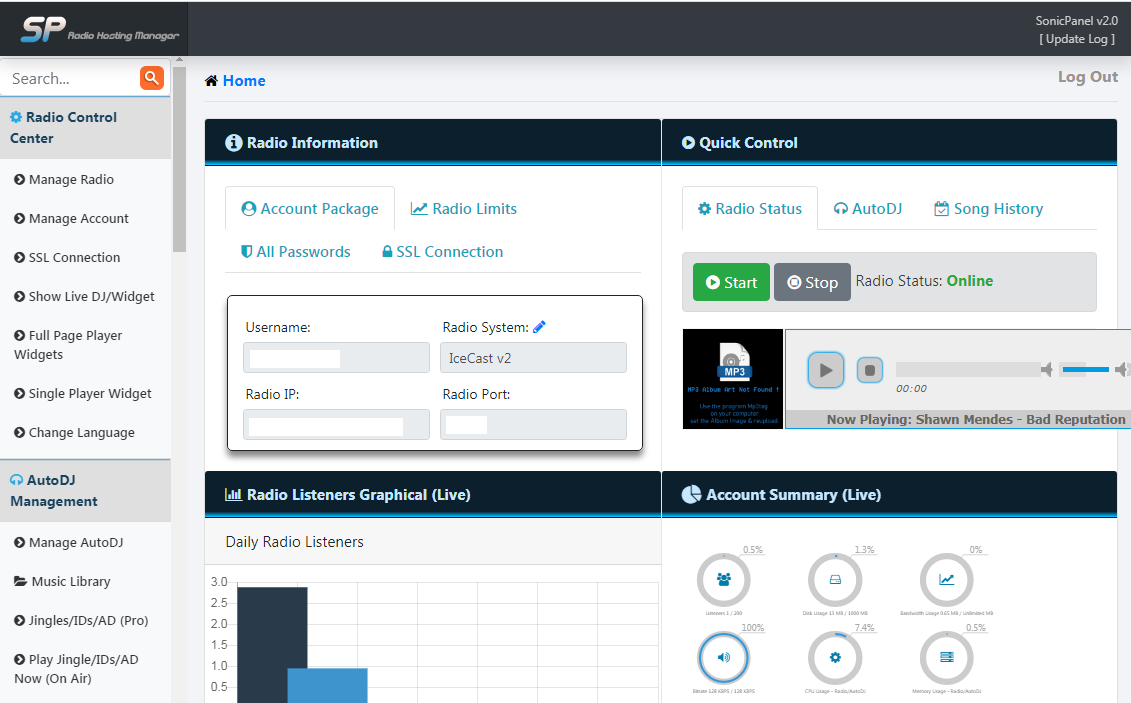Click the play icon in Quick Control header
The width and height of the screenshot is (1131, 703).
[x=688, y=143]
